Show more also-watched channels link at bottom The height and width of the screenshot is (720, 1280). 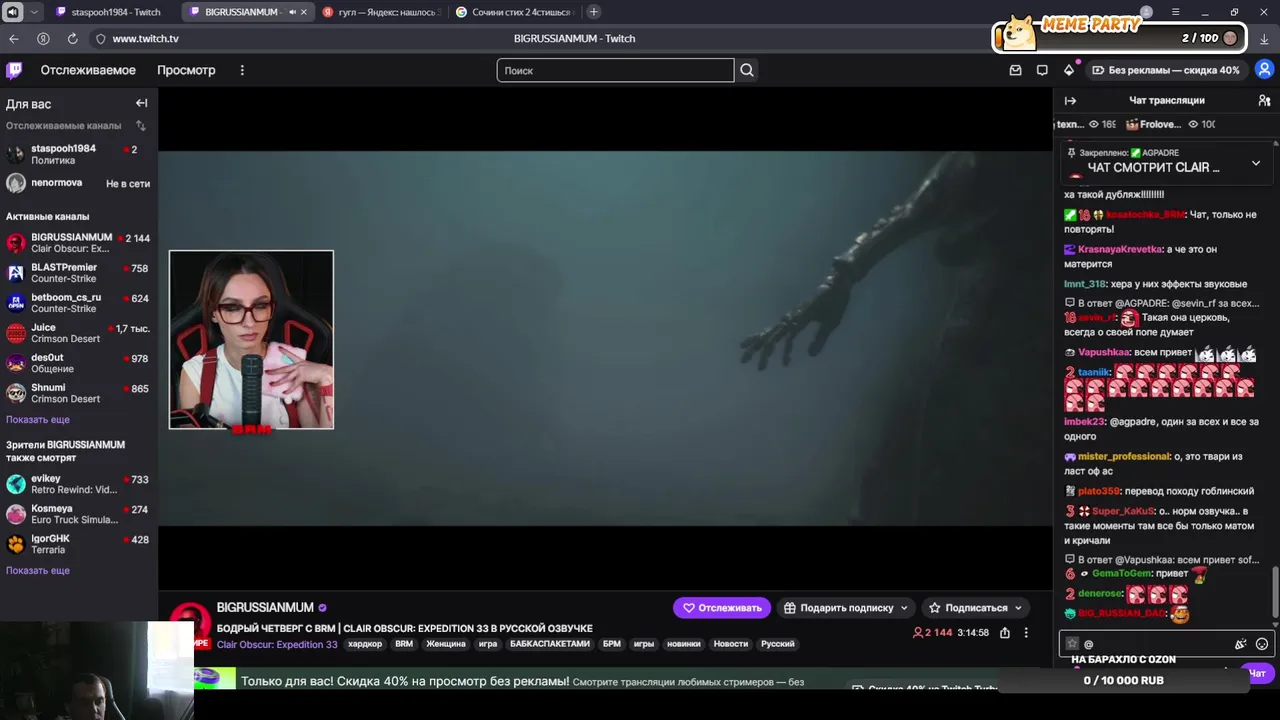click(x=38, y=570)
